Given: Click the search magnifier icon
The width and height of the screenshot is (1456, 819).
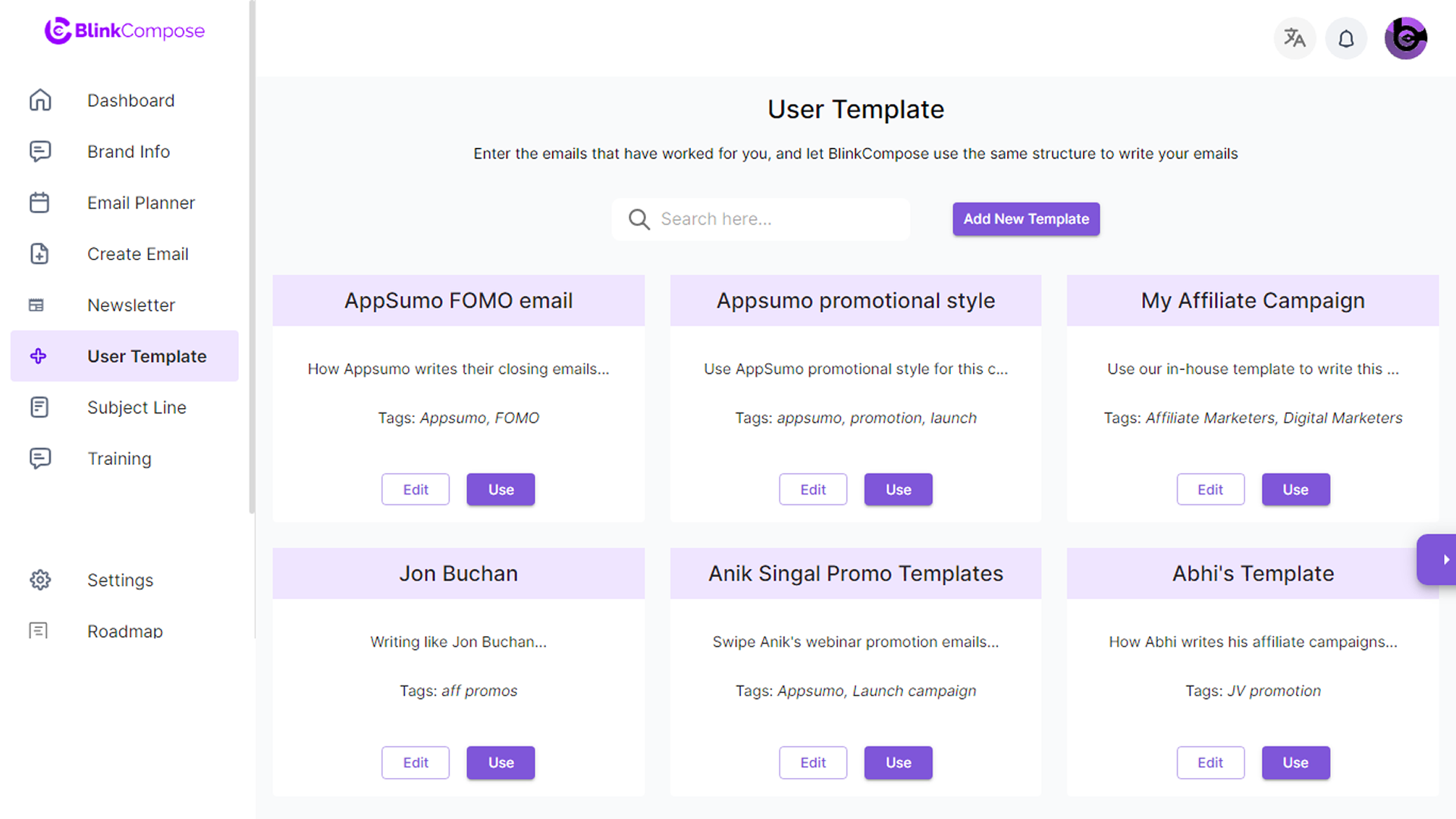Looking at the screenshot, I should click(639, 219).
